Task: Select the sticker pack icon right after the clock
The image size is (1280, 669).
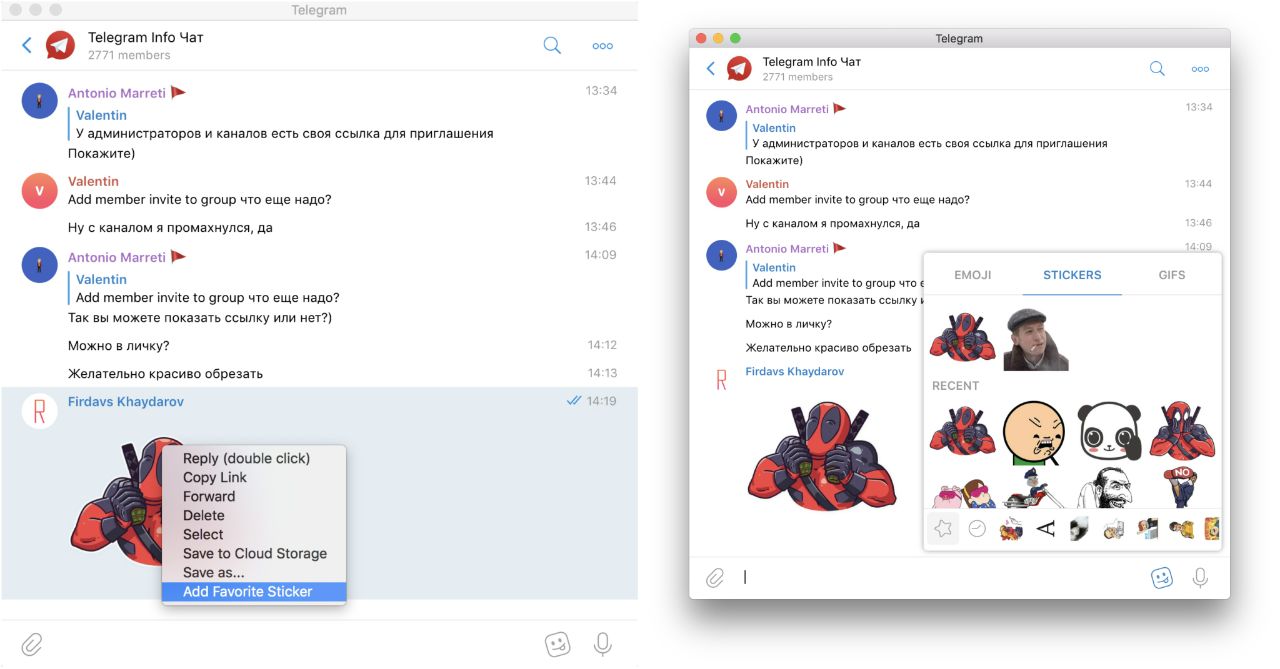Action: pos(1011,528)
